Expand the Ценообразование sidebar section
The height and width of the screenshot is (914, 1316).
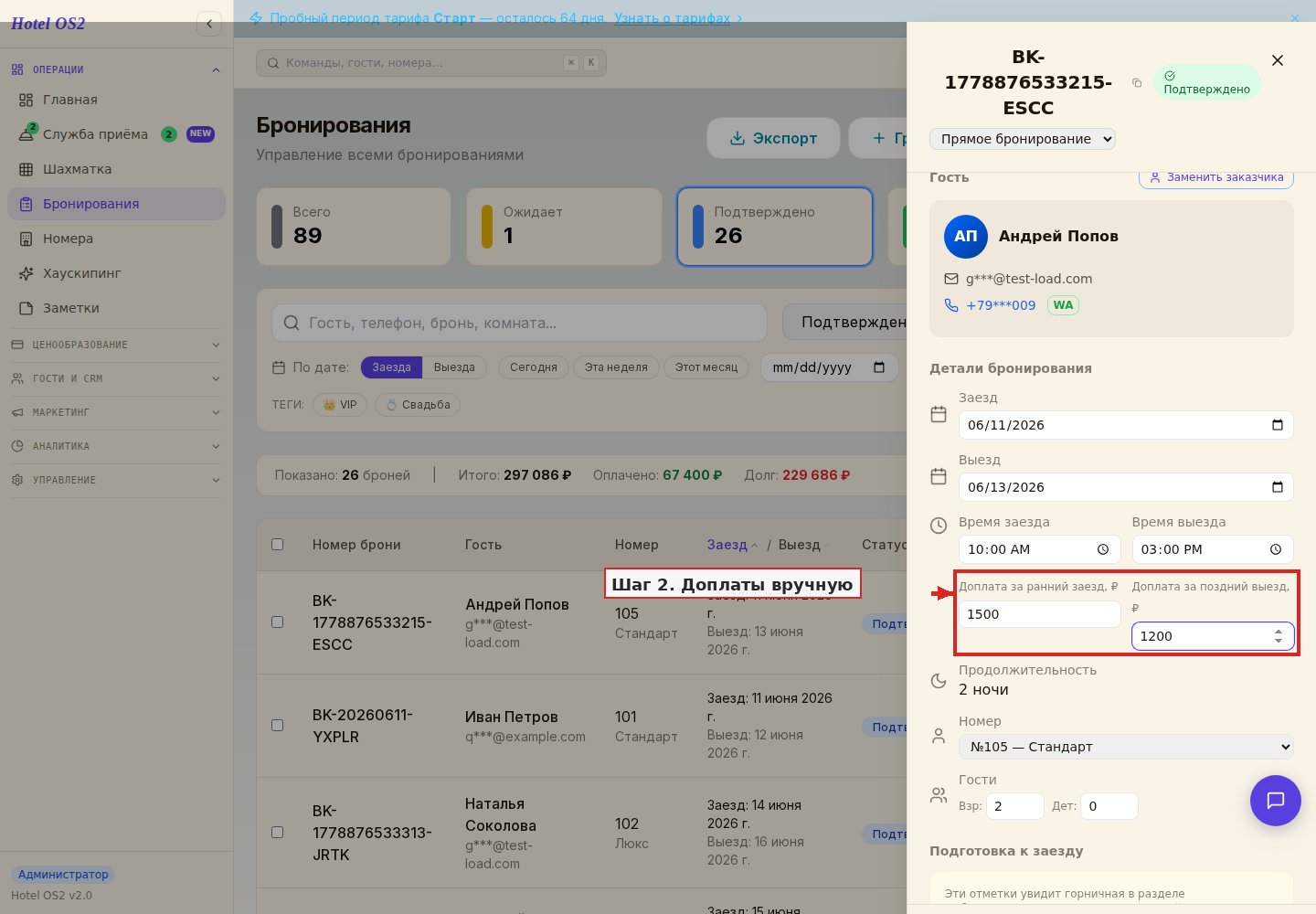pyautogui.click(x=116, y=345)
